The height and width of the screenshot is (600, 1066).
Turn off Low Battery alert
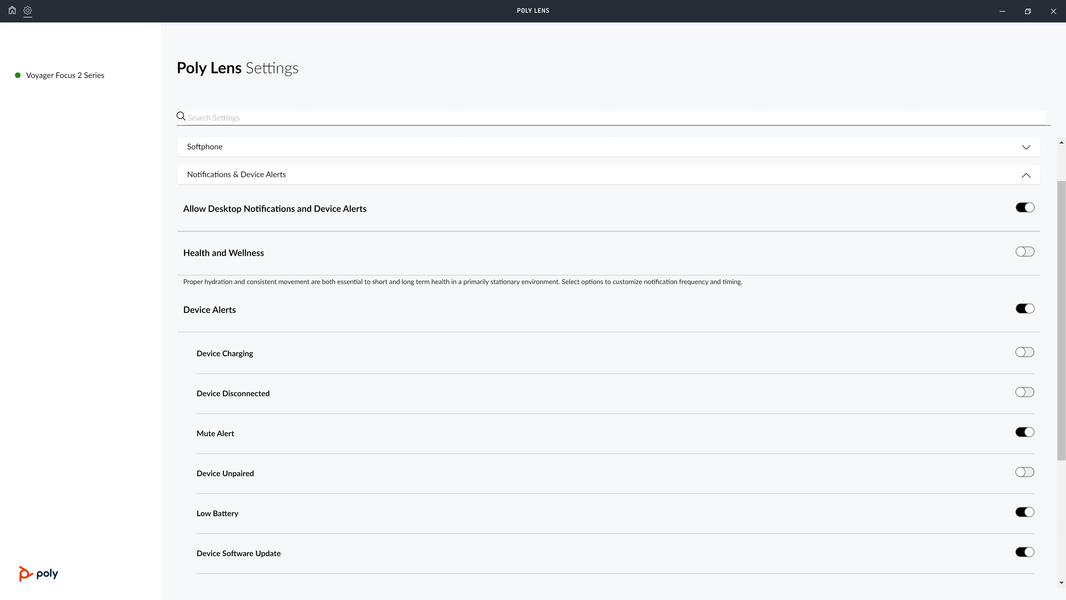[x=1025, y=513]
